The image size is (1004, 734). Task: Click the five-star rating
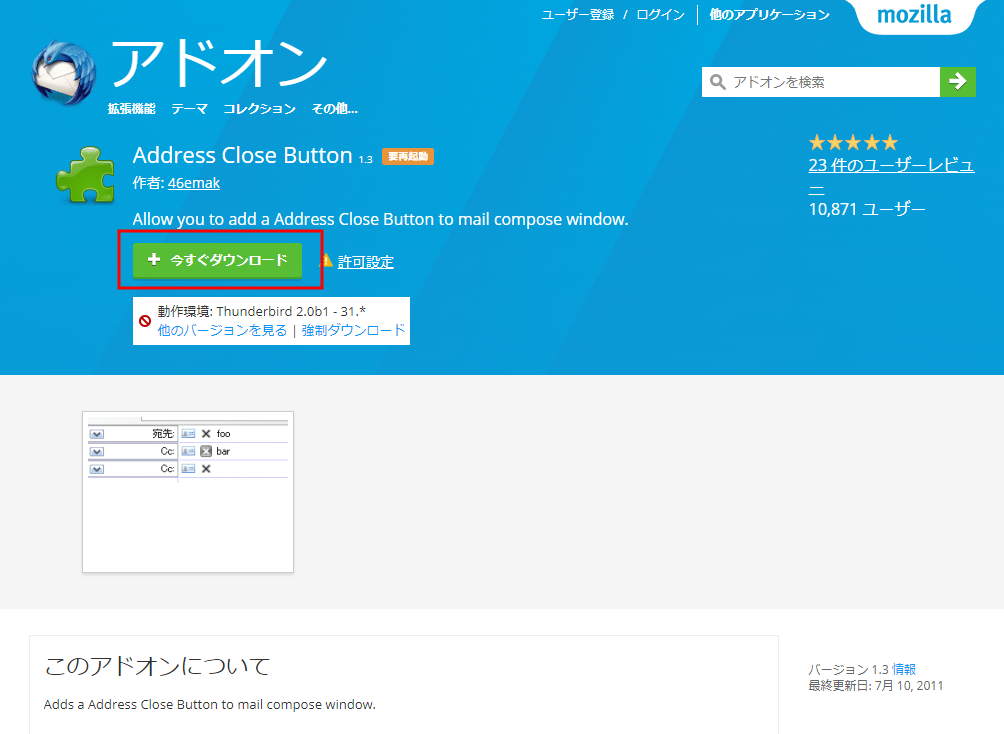(853, 142)
